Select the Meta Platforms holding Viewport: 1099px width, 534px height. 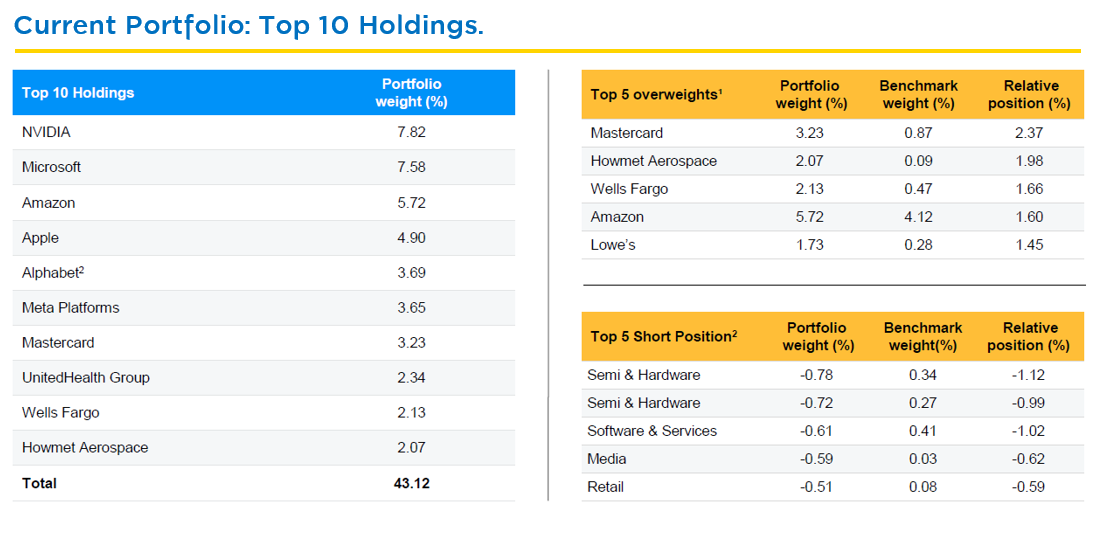(x=70, y=308)
